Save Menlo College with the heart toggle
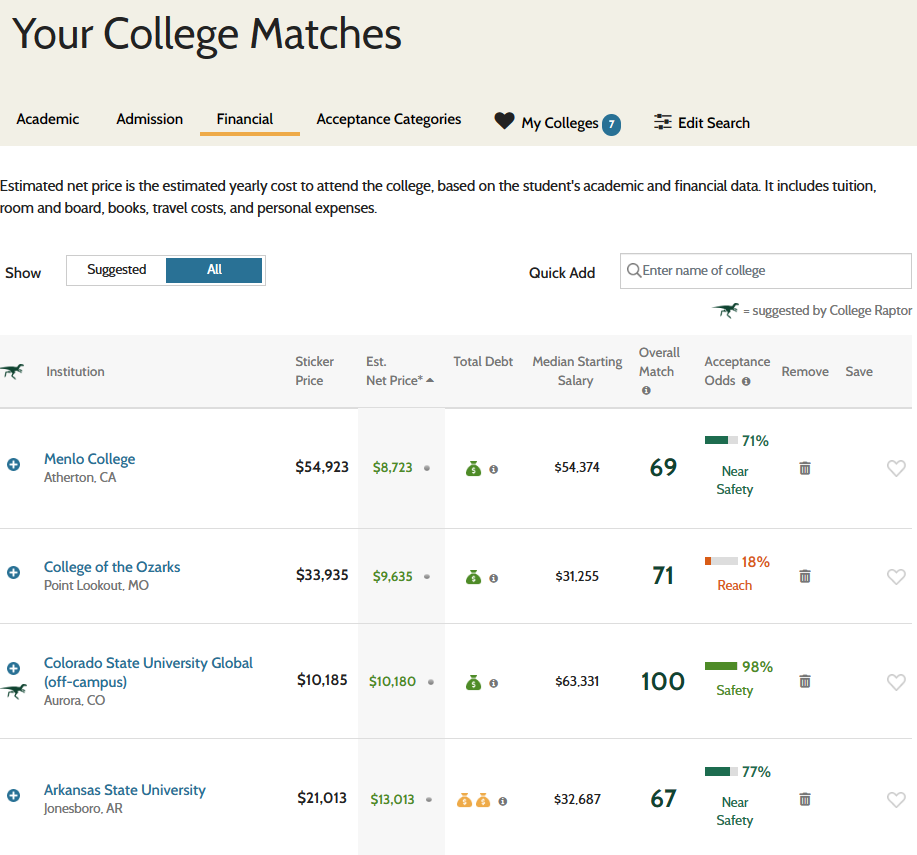This screenshot has width=917, height=855. click(x=895, y=468)
